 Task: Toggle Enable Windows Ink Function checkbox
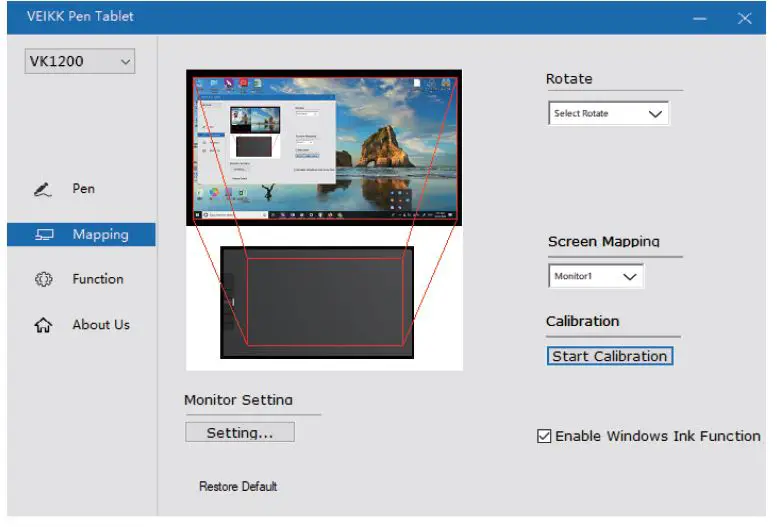[544, 436]
